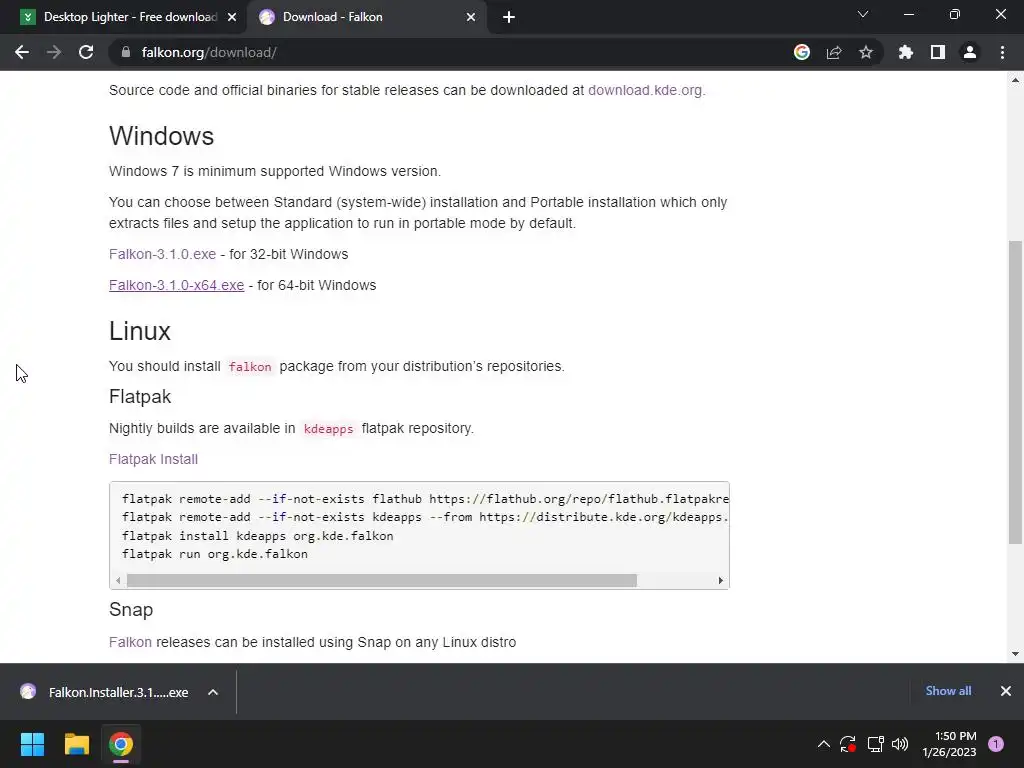Click the flatpak run org.kde.falkon line
This screenshot has height=768, width=1024.
(214, 554)
